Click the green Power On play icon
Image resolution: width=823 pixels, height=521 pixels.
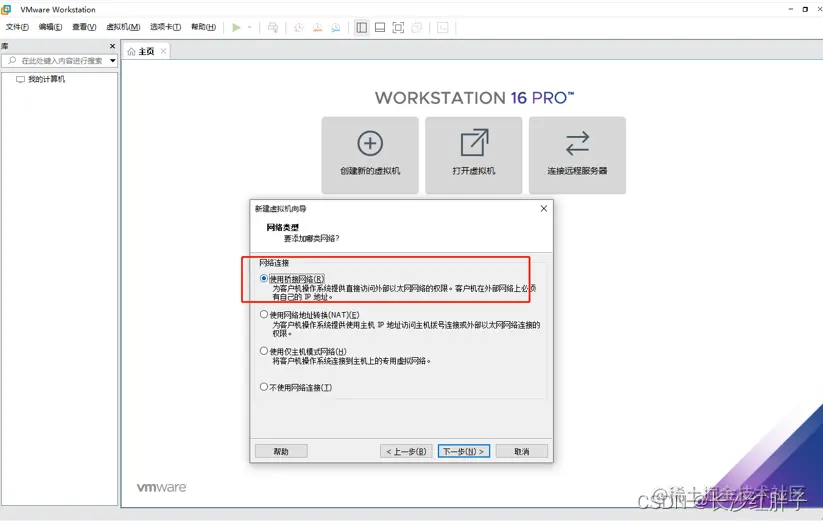pos(236,27)
